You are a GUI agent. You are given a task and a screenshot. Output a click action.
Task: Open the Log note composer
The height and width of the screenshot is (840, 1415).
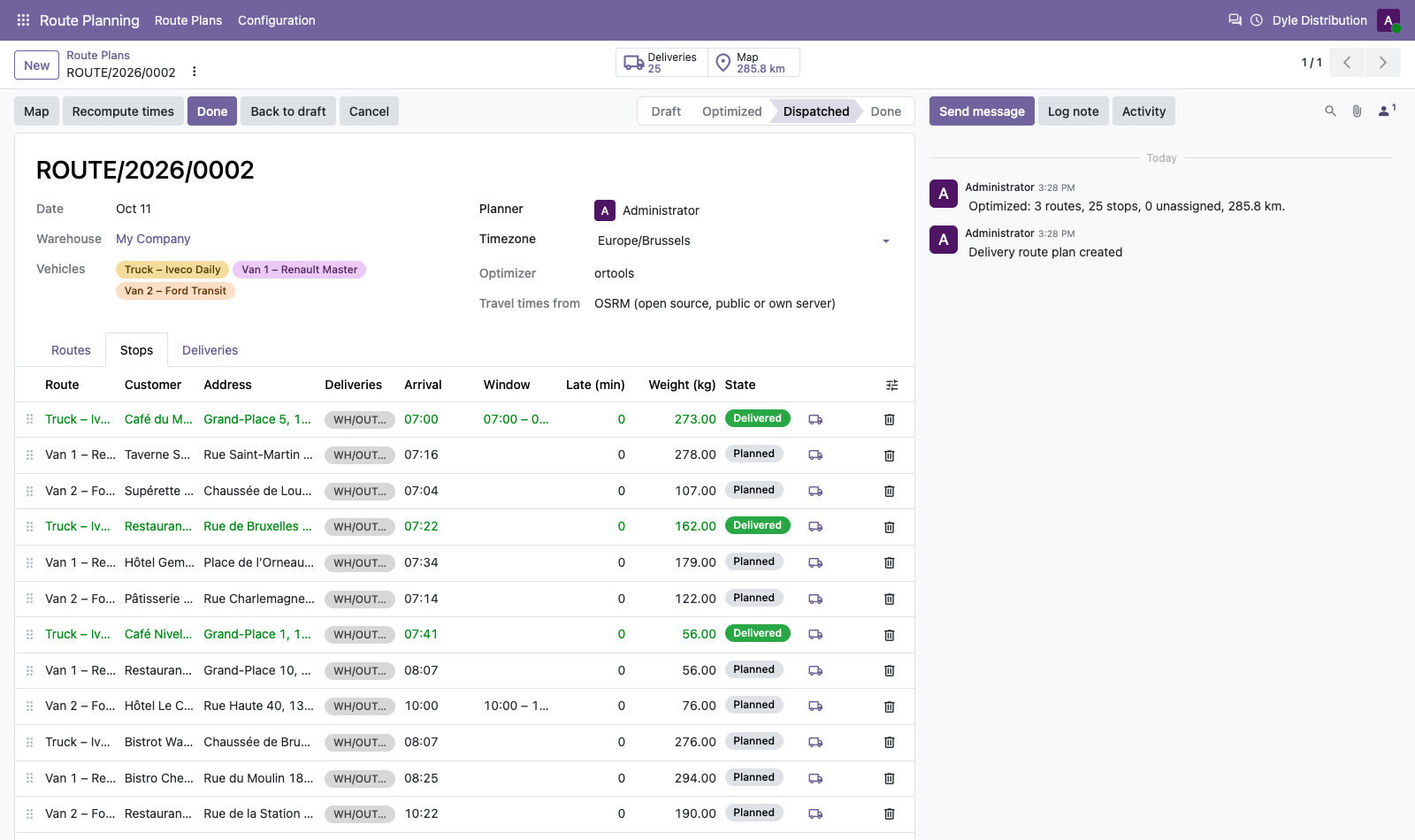[x=1073, y=111]
